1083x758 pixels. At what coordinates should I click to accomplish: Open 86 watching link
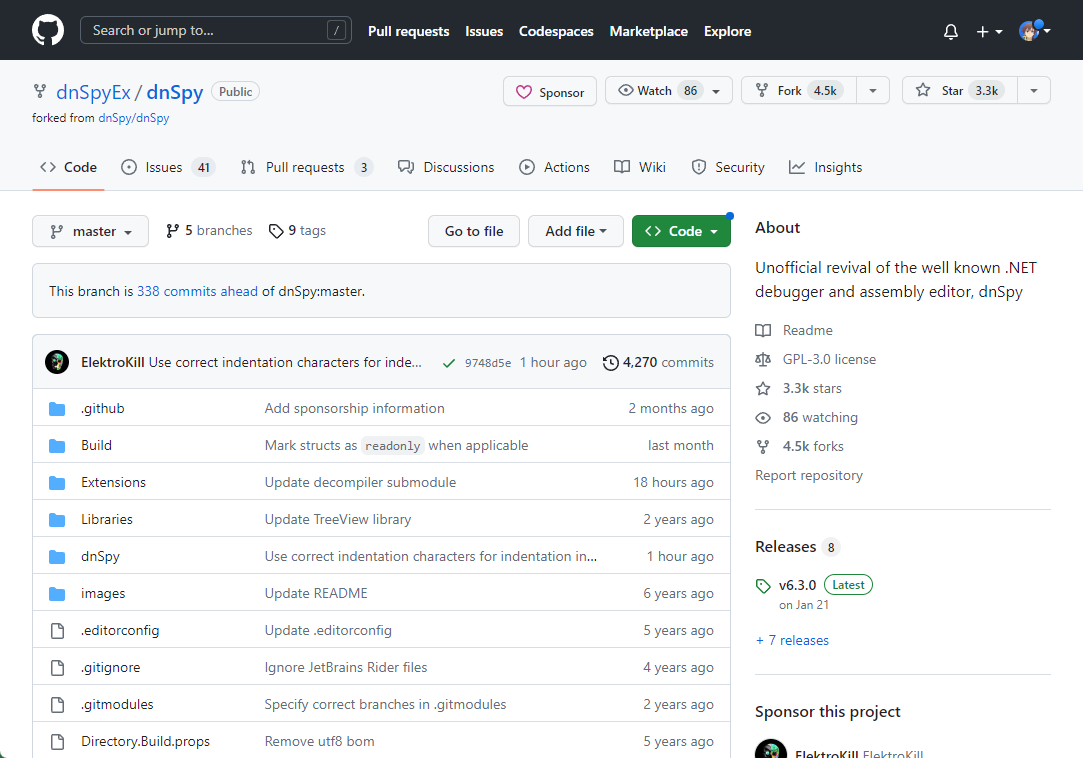tap(807, 417)
